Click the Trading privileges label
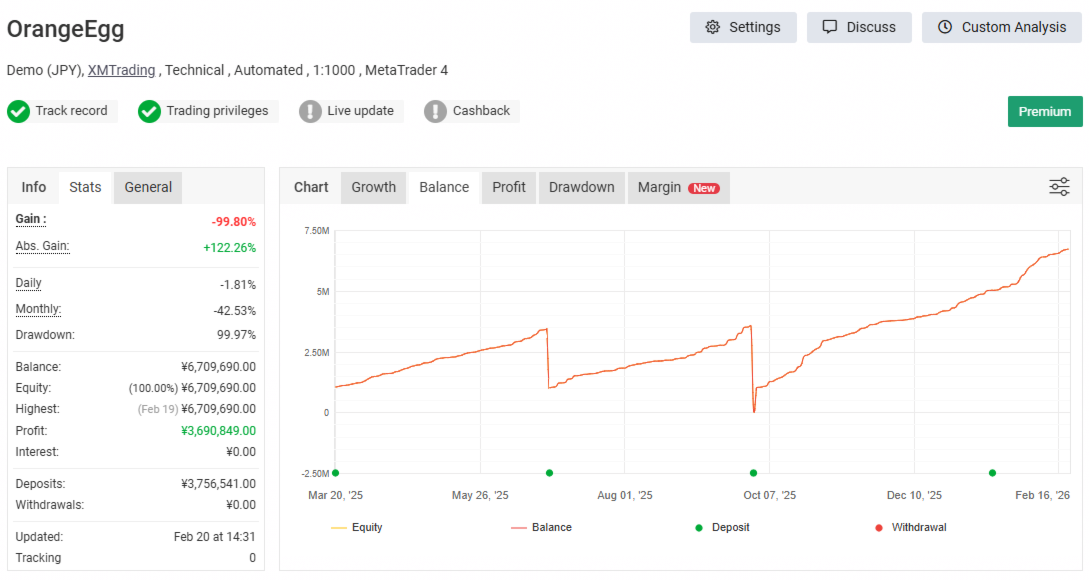Viewport: 1089px width, 580px height. 217,110
